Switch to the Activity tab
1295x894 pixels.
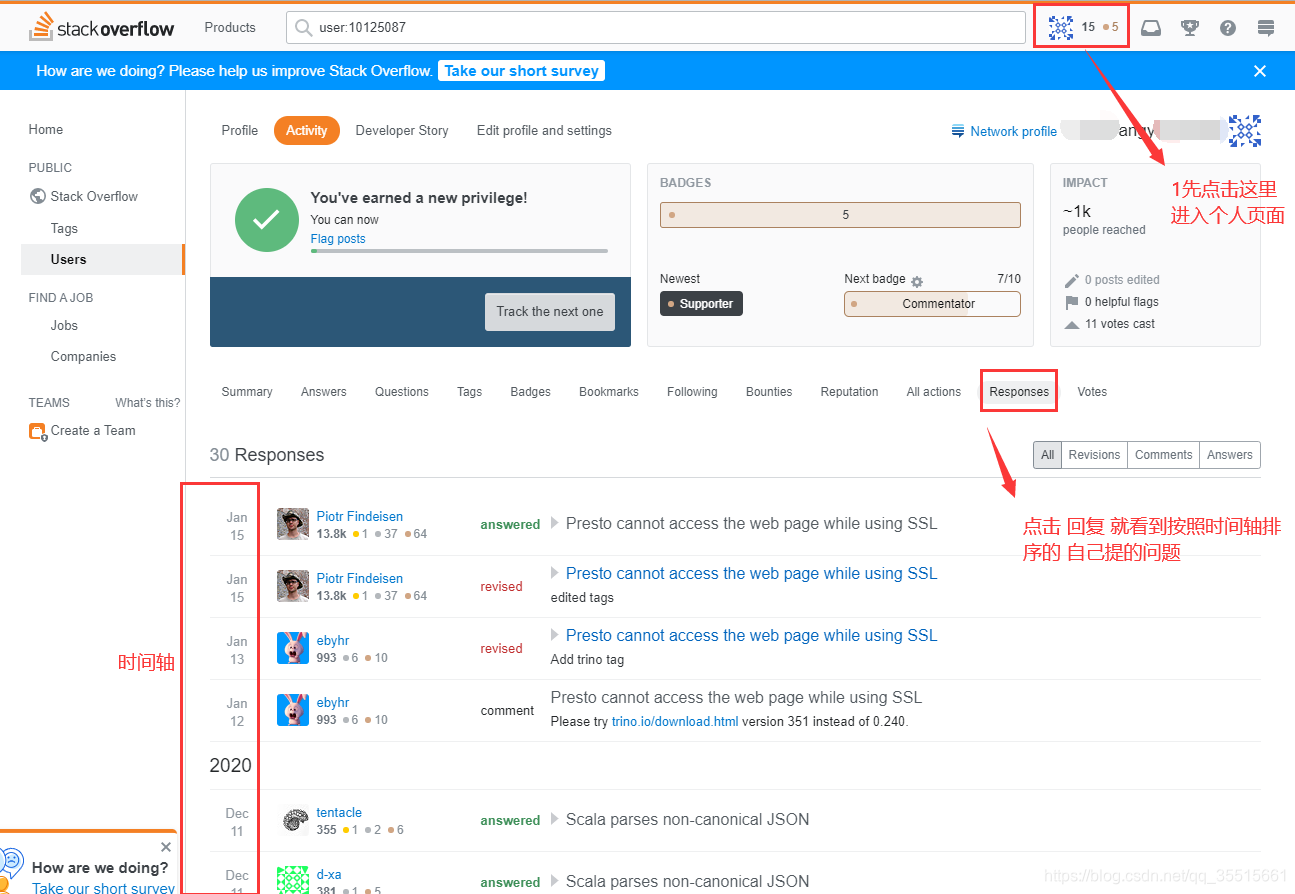coord(306,130)
